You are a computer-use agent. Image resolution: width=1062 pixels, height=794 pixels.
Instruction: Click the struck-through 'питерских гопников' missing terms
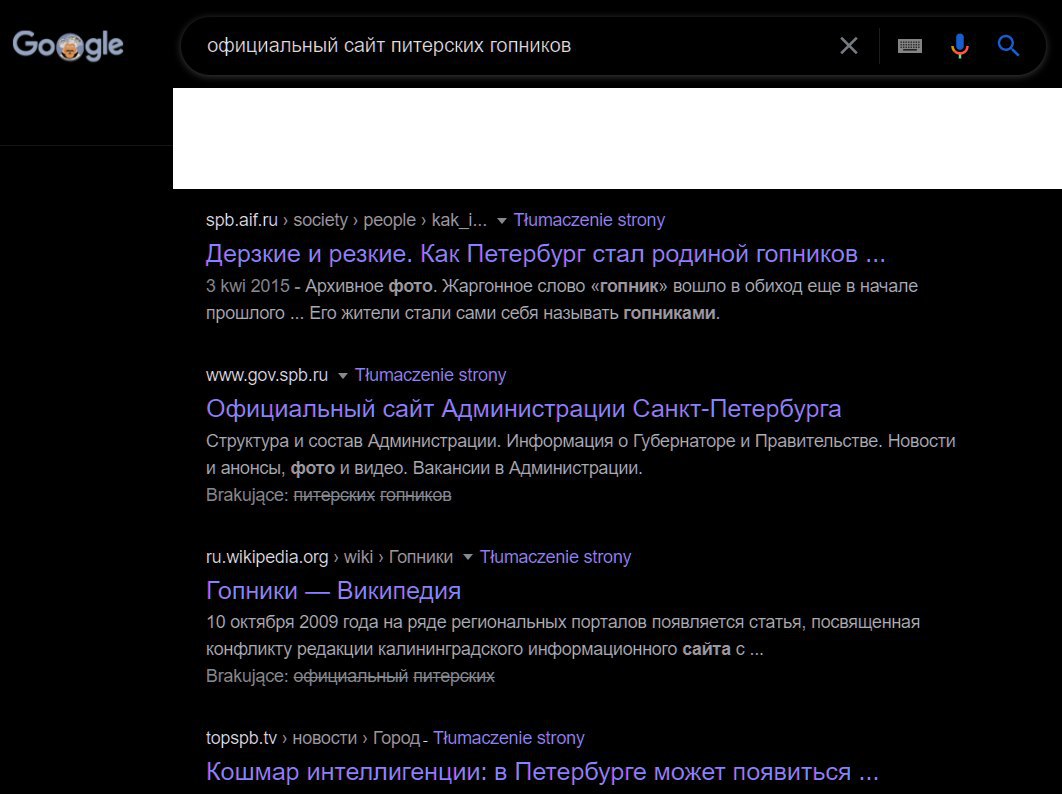click(373, 495)
